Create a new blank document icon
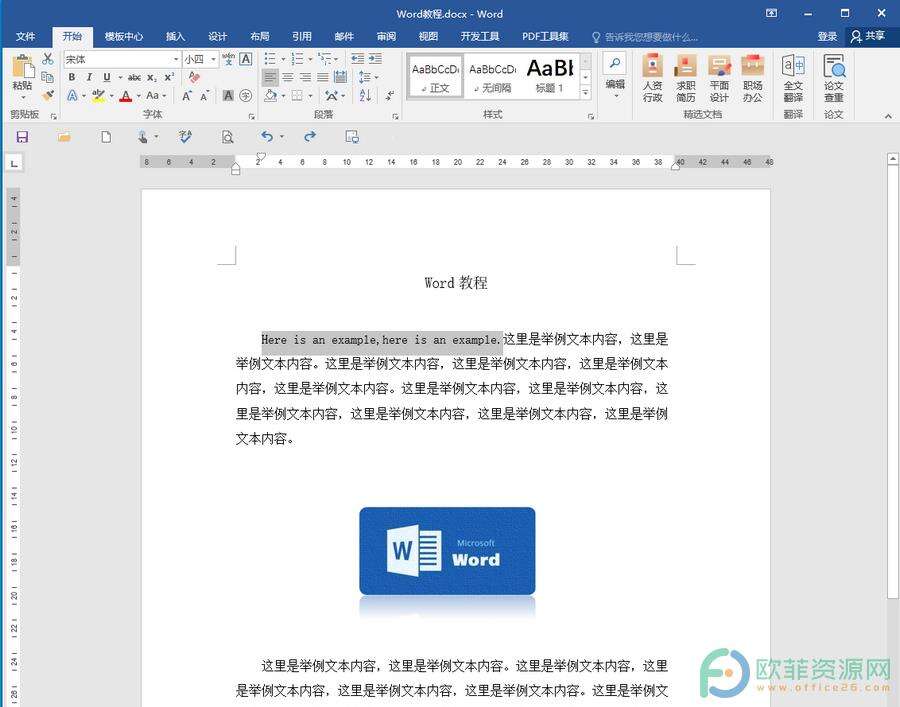This screenshot has height=707, width=900. pos(106,137)
